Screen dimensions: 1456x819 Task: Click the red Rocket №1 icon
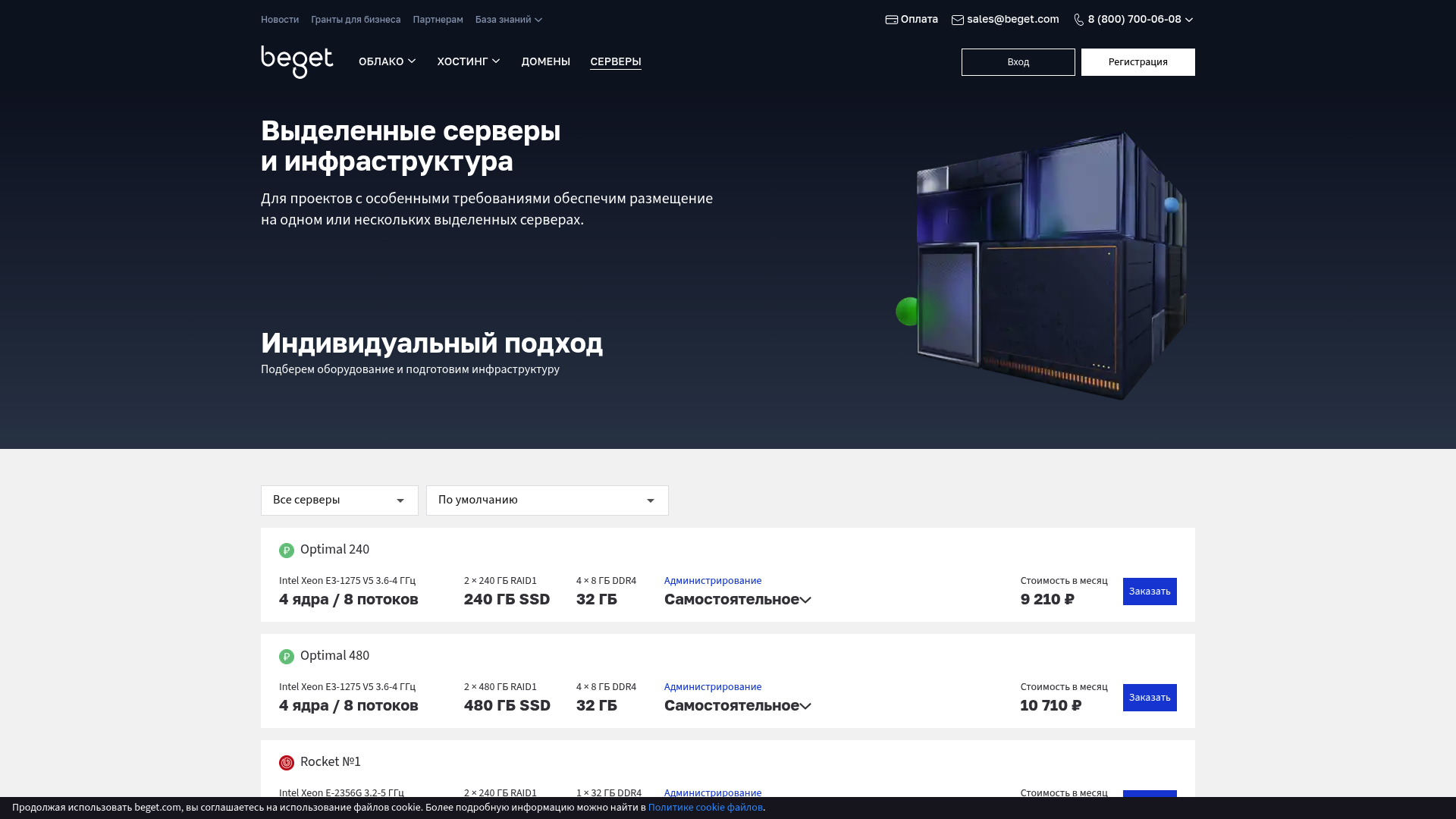point(286,763)
